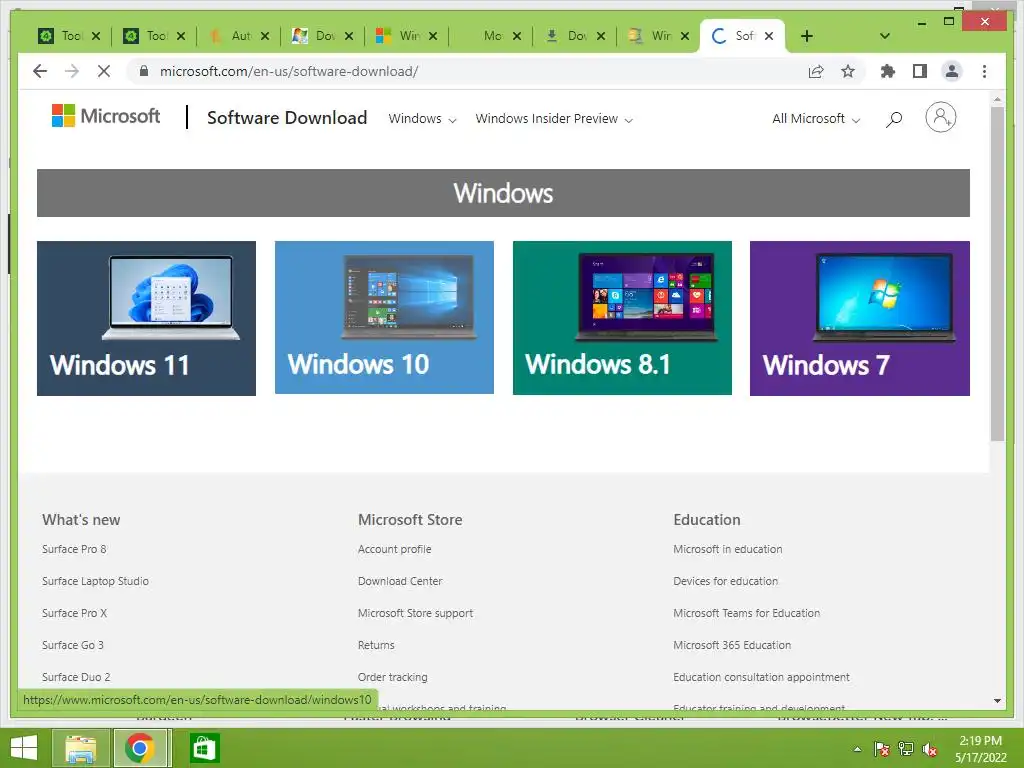This screenshot has width=1024, height=768.
Task: Close the Aut tab
Action: [264, 36]
